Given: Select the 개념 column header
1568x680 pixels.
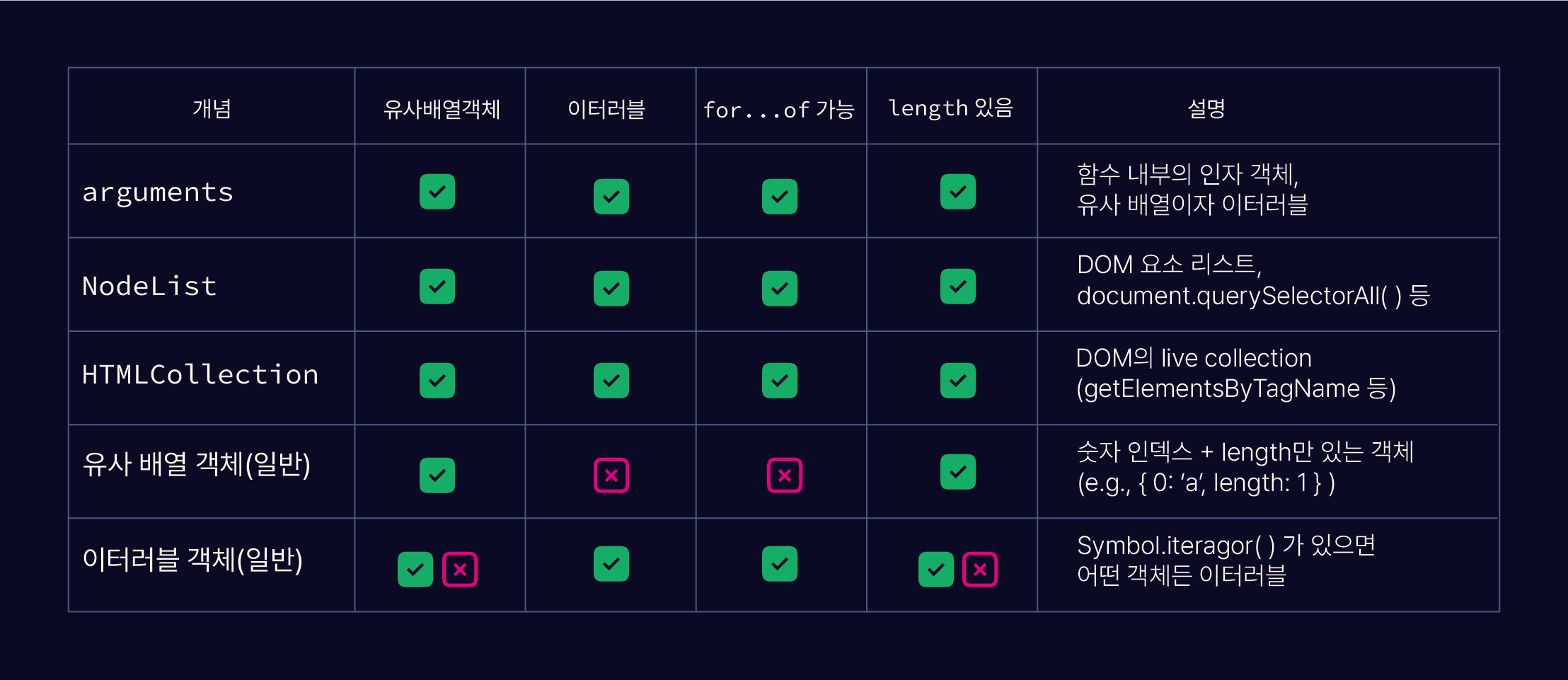Looking at the screenshot, I should (212, 109).
